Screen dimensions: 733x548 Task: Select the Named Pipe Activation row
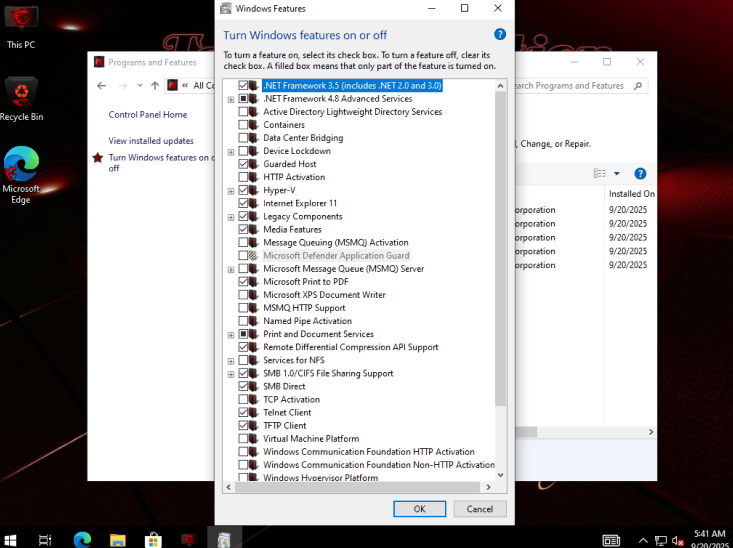[307, 321]
